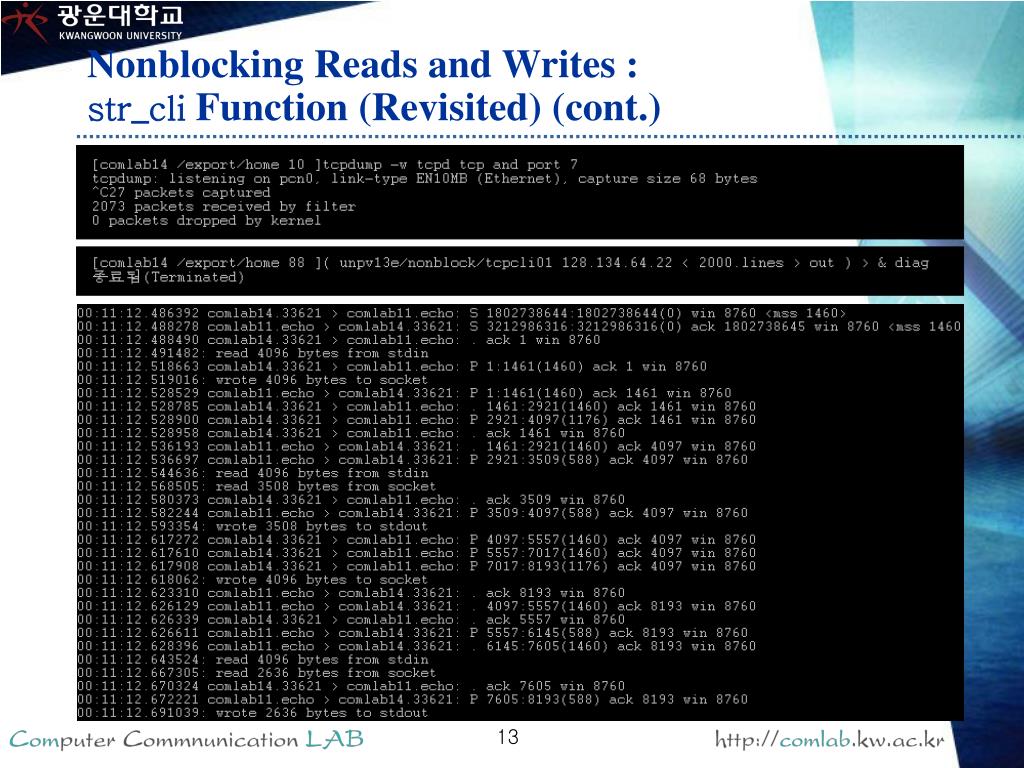Click the 00:11:12.626129 '4097:5557(1460) ack 8193' line
Screen dimensions: 1024x768
point(417,607)
